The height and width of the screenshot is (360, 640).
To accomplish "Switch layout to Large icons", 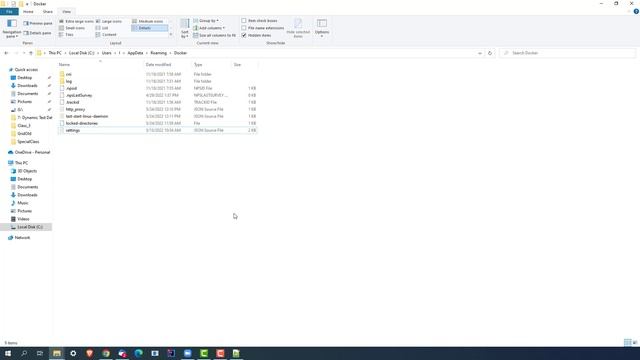I will click(x=109, y=21).
